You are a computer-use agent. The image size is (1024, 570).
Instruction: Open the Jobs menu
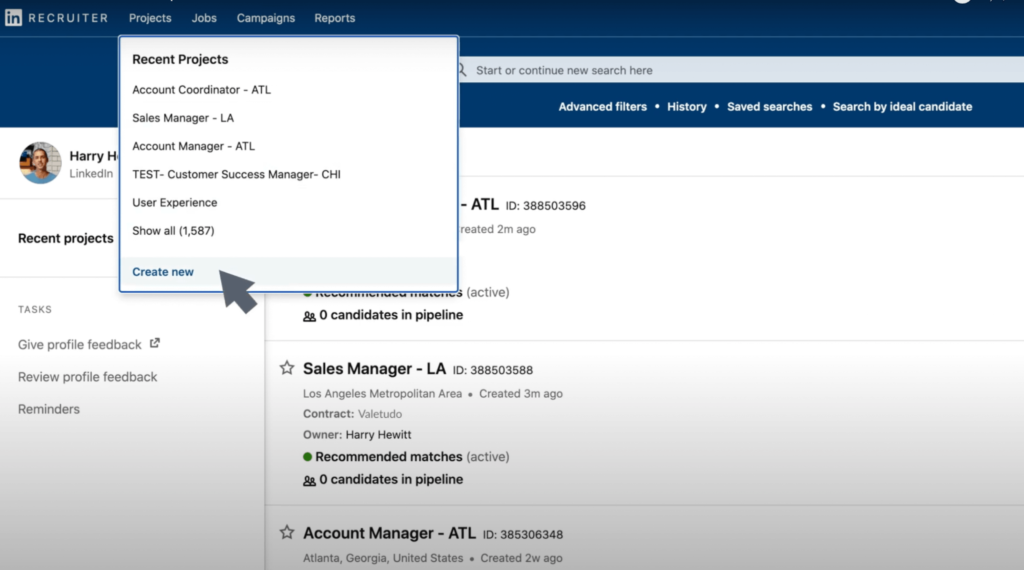[204, 18]
